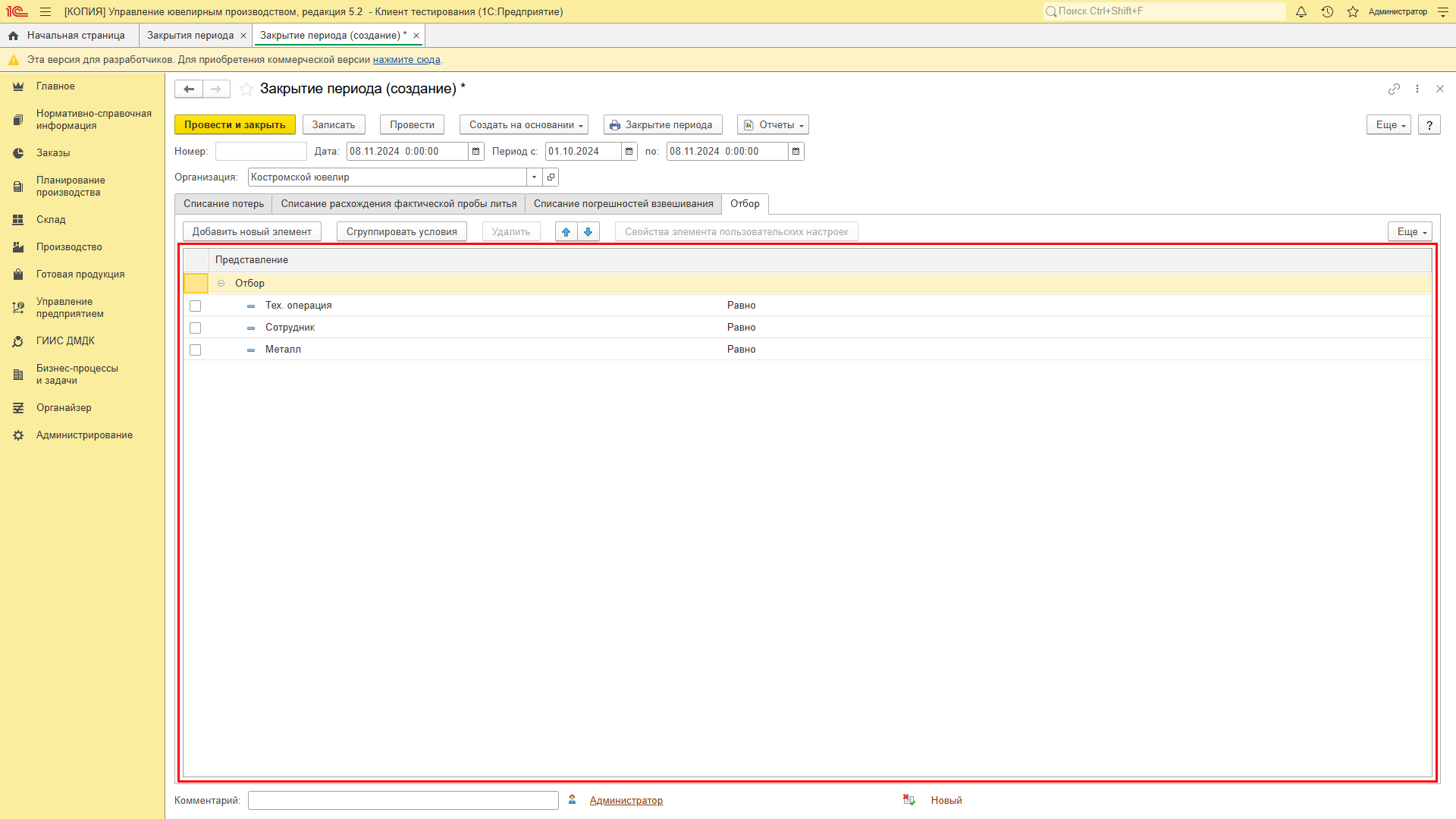Open Планирование производства section

click(x=82, y=187)
